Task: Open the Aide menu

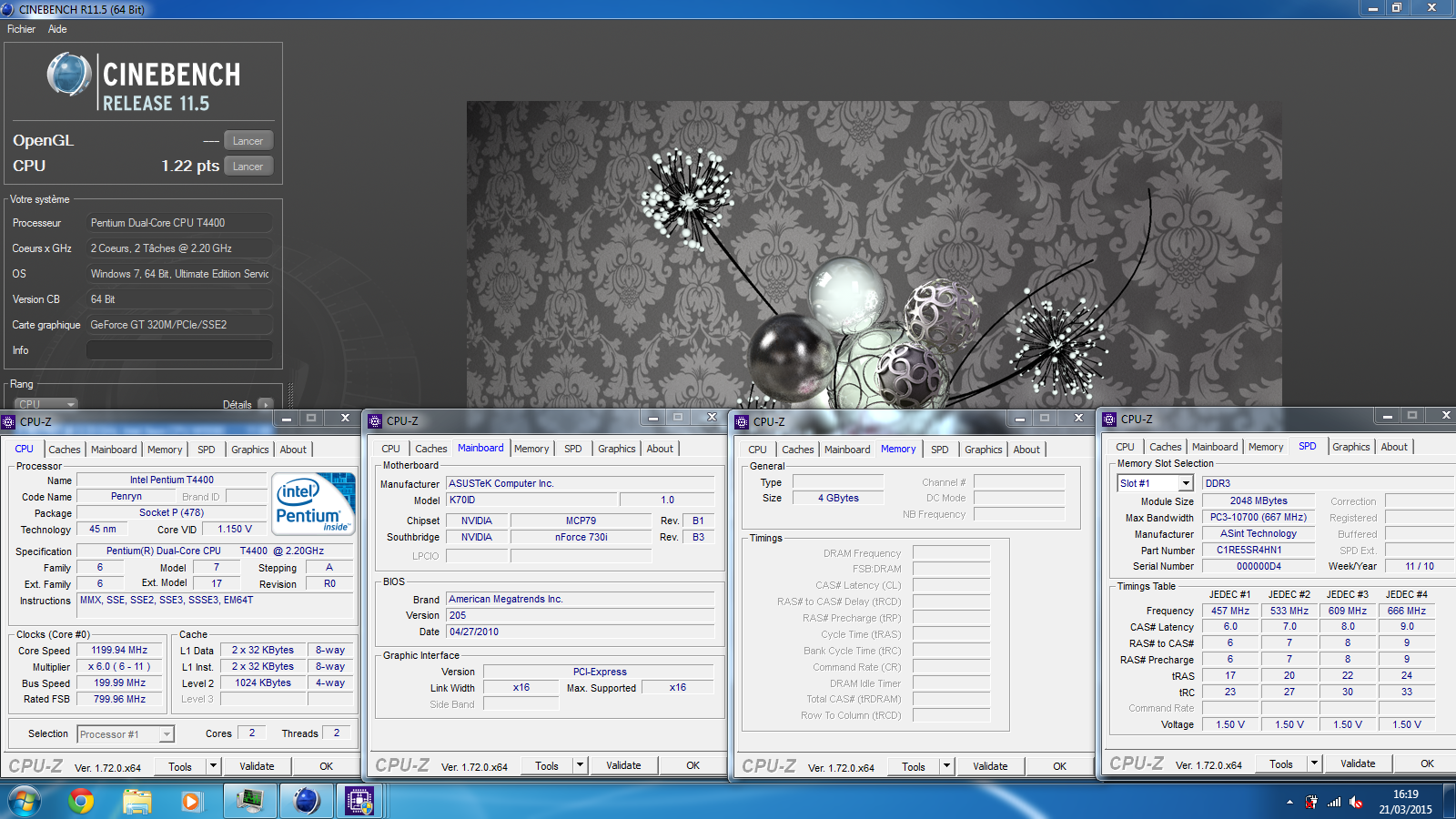Action: click(57, 29)
